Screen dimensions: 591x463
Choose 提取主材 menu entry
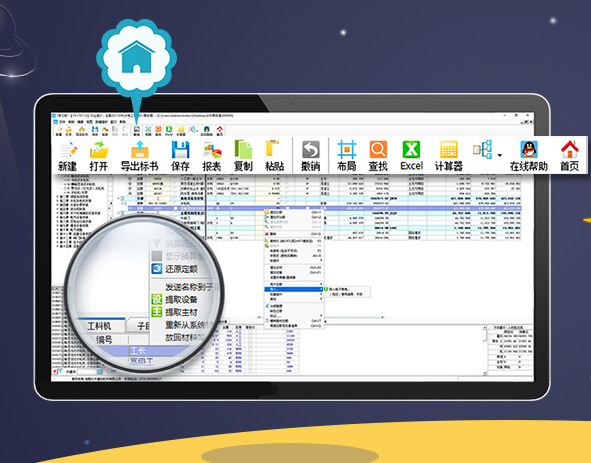(175, 312)
